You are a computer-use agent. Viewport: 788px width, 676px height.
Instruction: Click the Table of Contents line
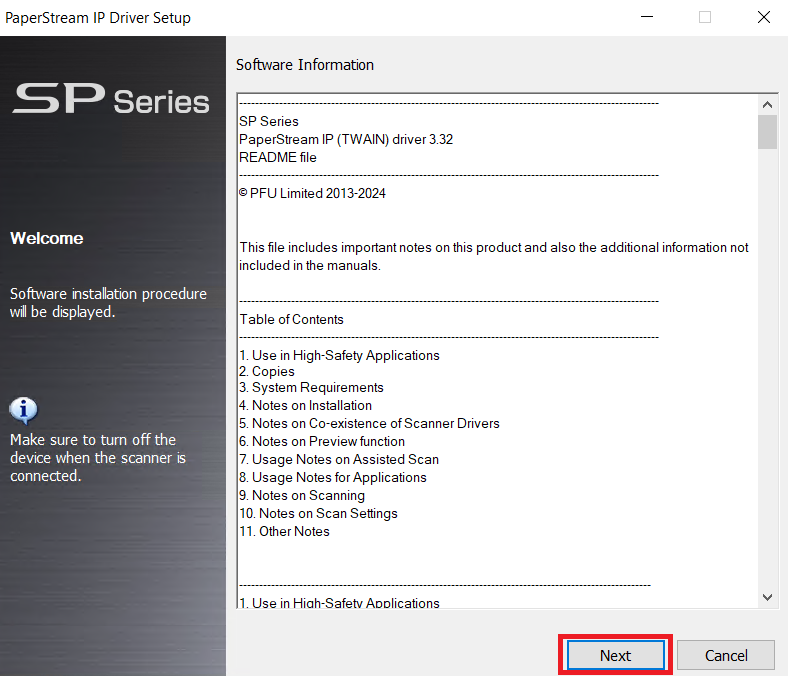291,320
